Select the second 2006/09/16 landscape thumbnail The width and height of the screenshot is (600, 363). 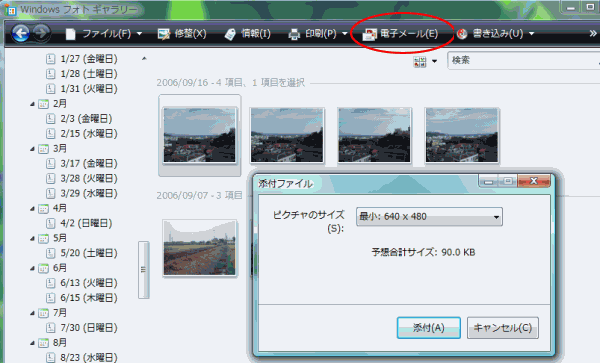(x=287, y=135)
